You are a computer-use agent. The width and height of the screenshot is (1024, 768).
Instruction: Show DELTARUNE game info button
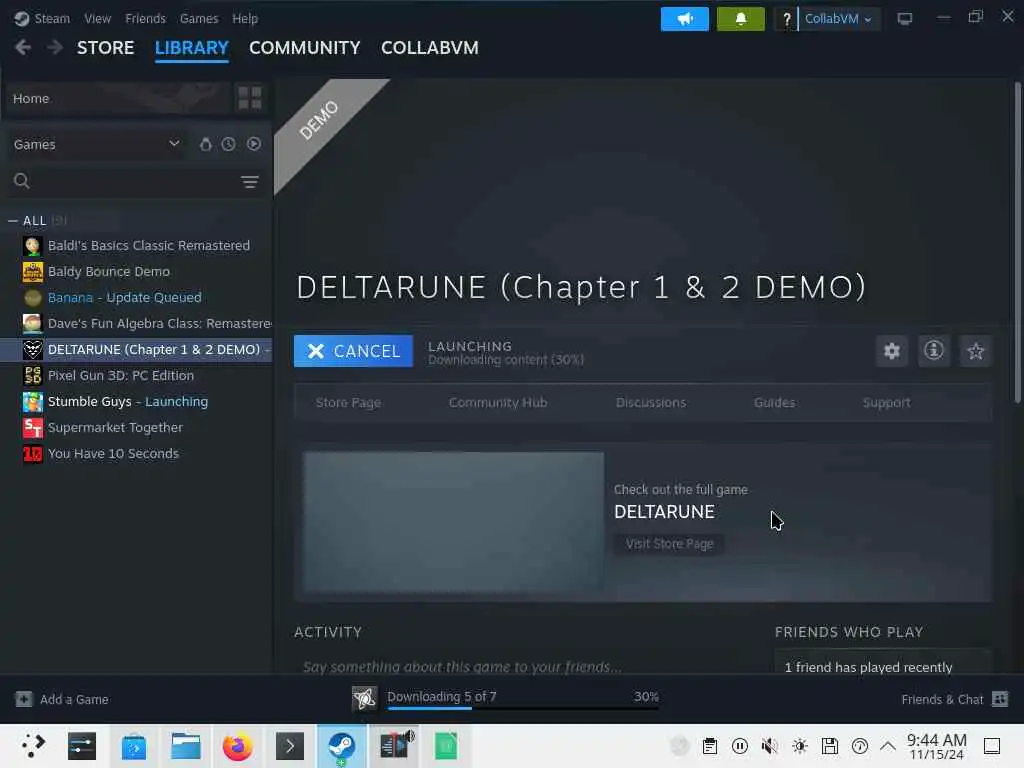pyautogui.click(x=933, y=351)
